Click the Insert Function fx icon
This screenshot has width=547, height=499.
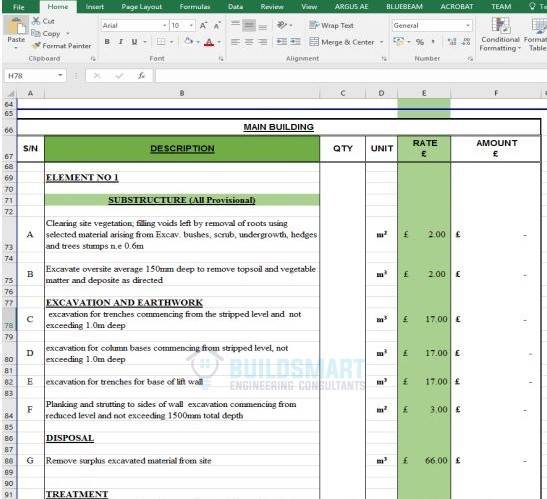tap(141, 75)
